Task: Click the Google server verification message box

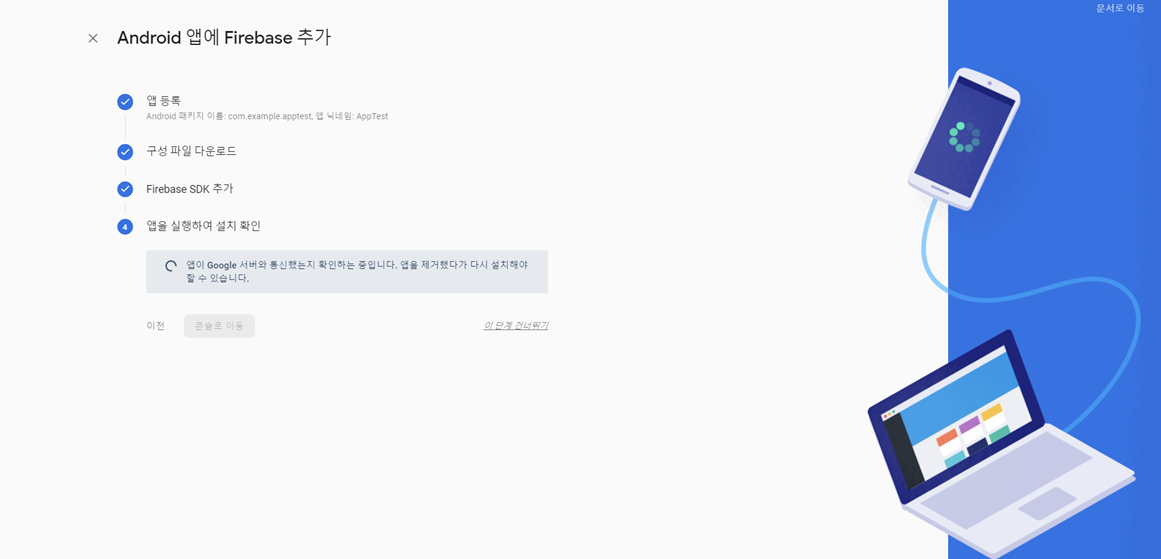Action: tap(347, 272)
